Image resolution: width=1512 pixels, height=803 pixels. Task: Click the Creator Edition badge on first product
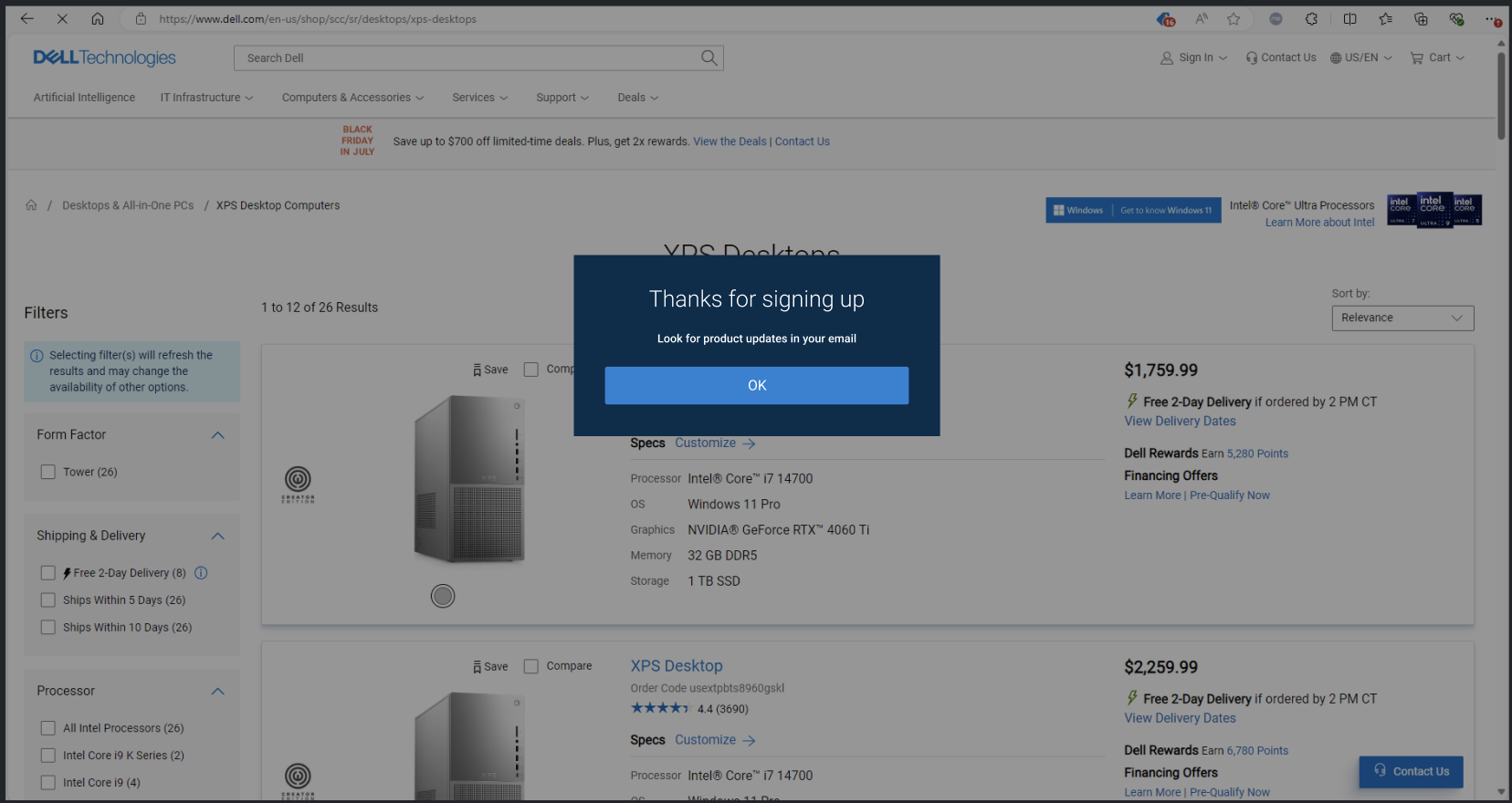(x=298, y=485)
